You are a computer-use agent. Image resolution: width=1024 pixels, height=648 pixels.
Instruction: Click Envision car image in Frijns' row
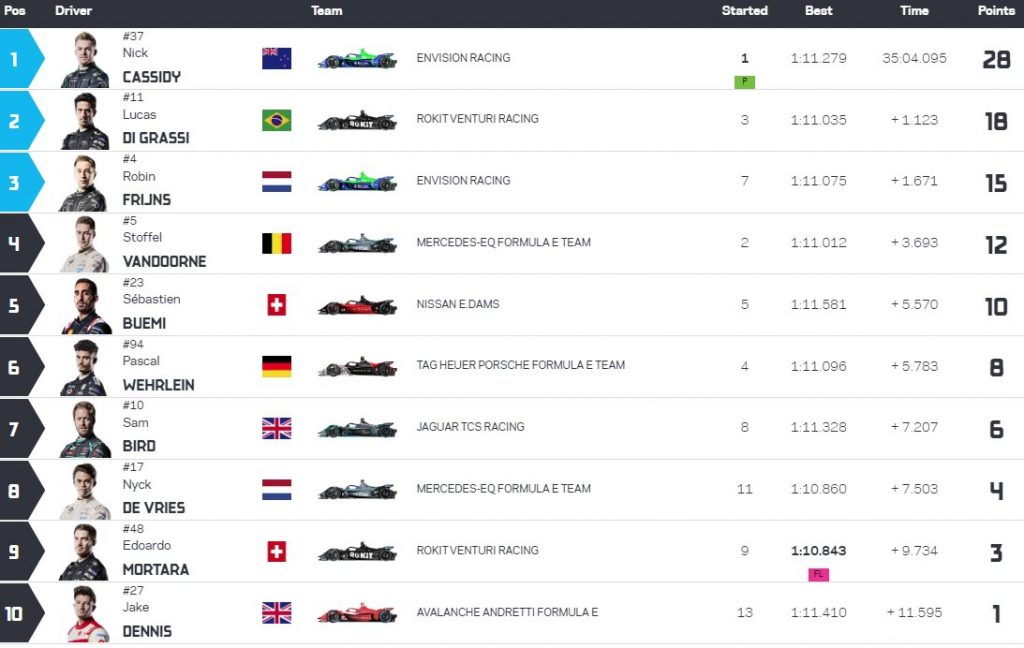357,182
